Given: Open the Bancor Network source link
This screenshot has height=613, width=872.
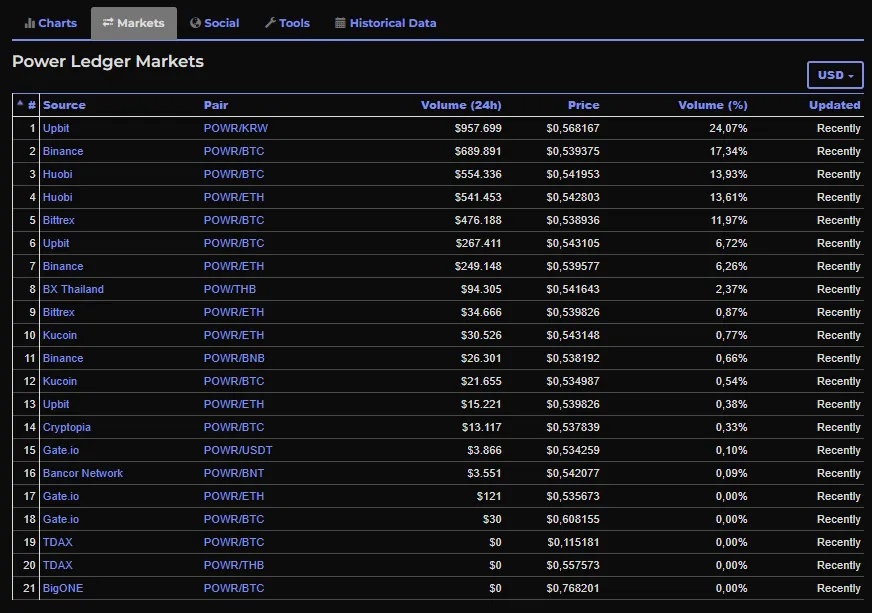Looking at the screenshot, I should (x=83, y=473).
